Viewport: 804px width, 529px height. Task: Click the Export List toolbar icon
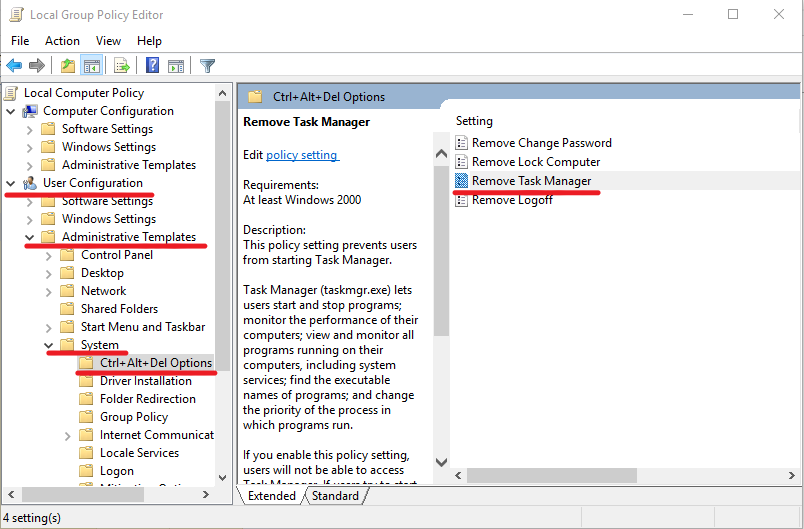(122, 66)
